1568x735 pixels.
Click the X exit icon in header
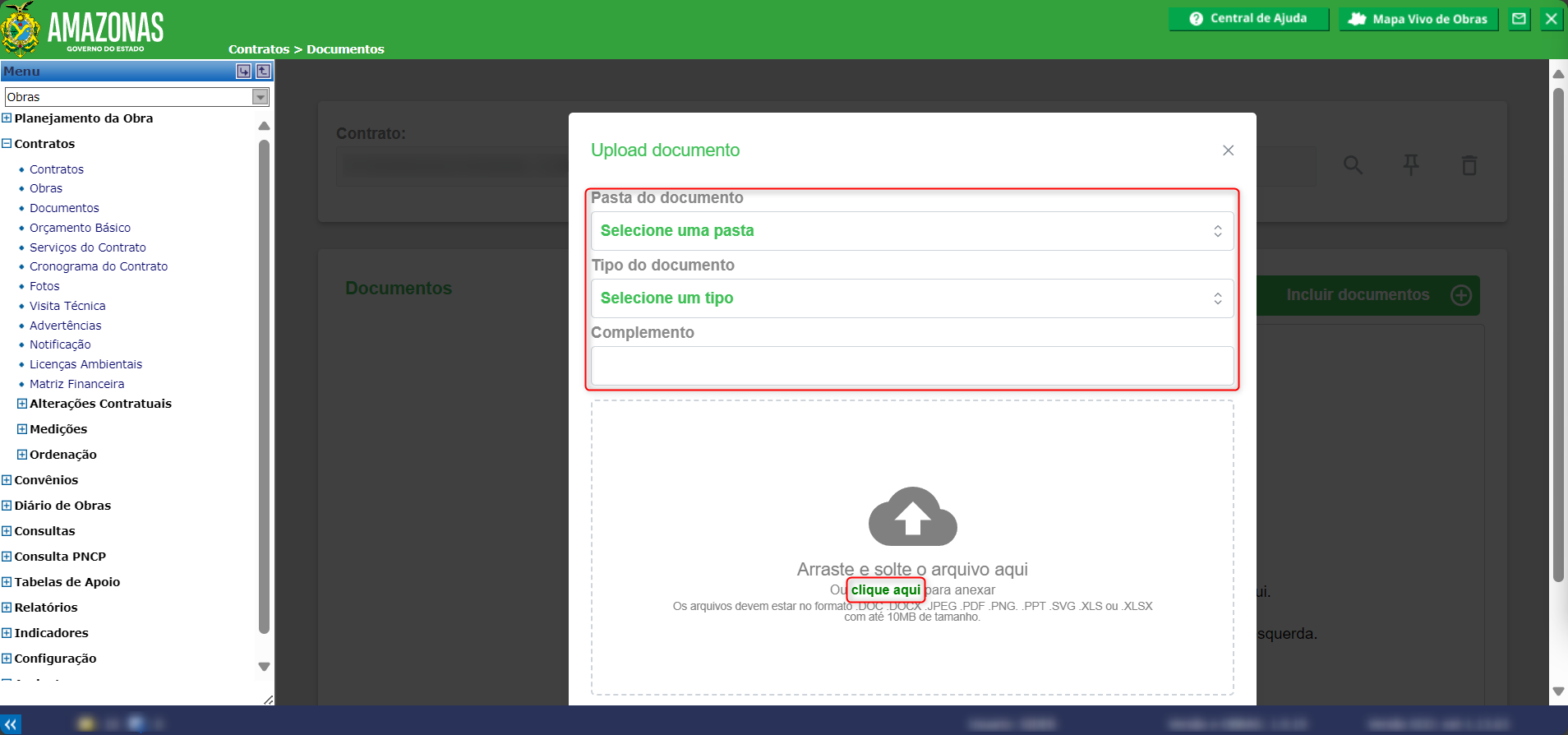point(1551,19)
